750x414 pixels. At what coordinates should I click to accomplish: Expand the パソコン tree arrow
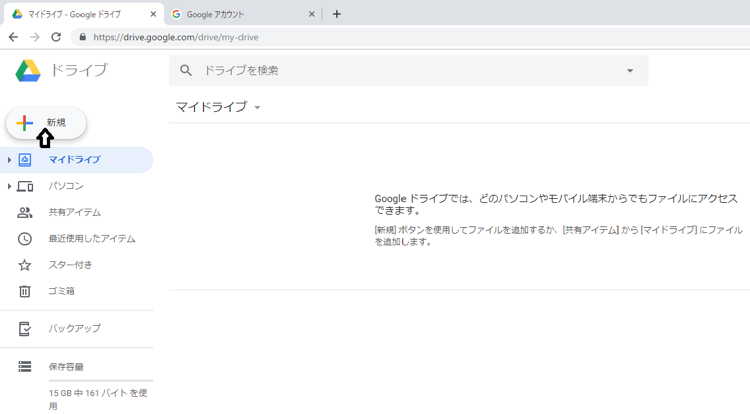coord(9,186)
